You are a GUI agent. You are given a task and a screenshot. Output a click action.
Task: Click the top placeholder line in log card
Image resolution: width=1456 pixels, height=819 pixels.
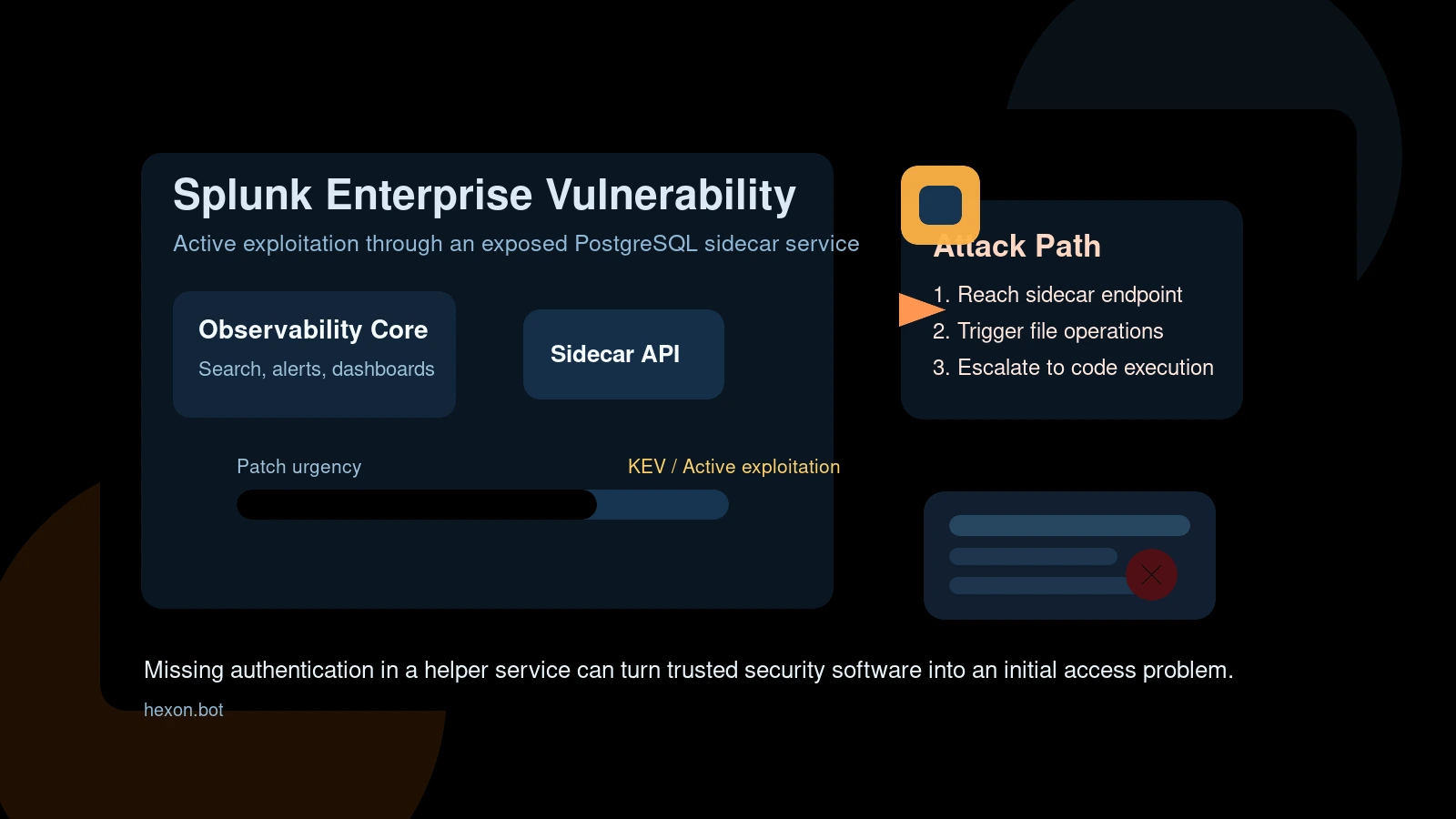(1069, 525)
